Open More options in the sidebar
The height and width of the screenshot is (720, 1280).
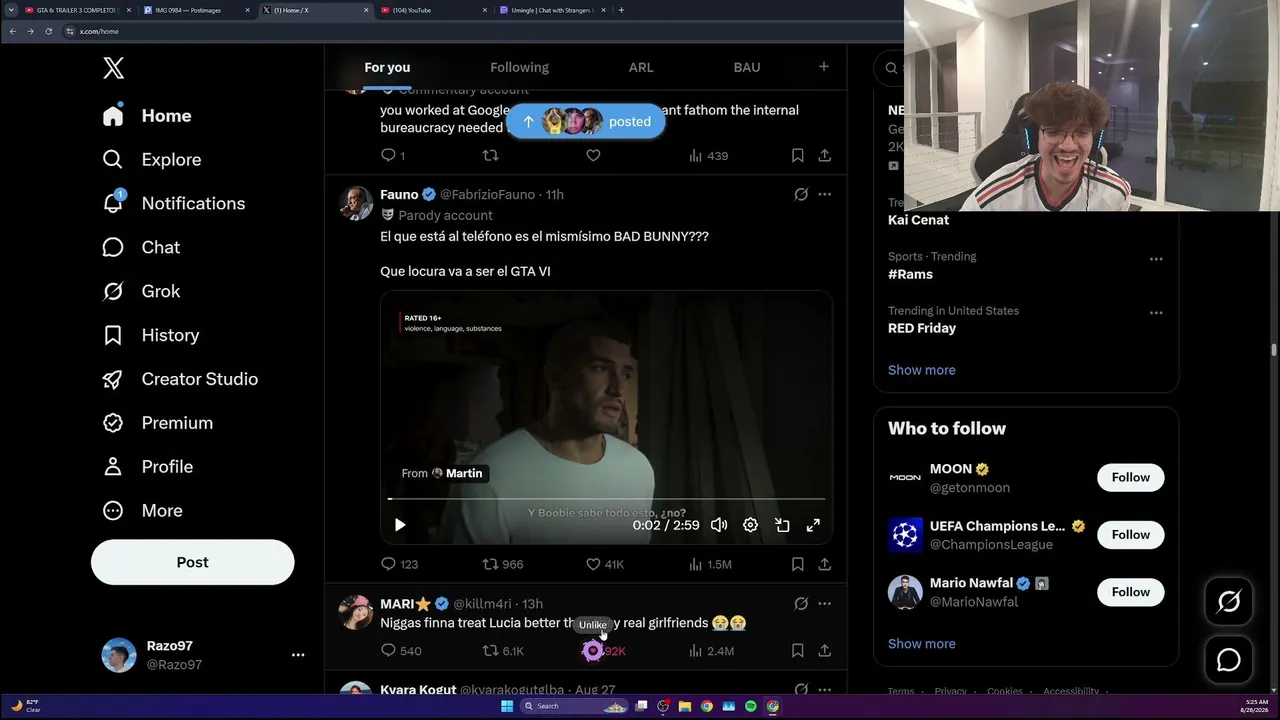tap(143, 511)
